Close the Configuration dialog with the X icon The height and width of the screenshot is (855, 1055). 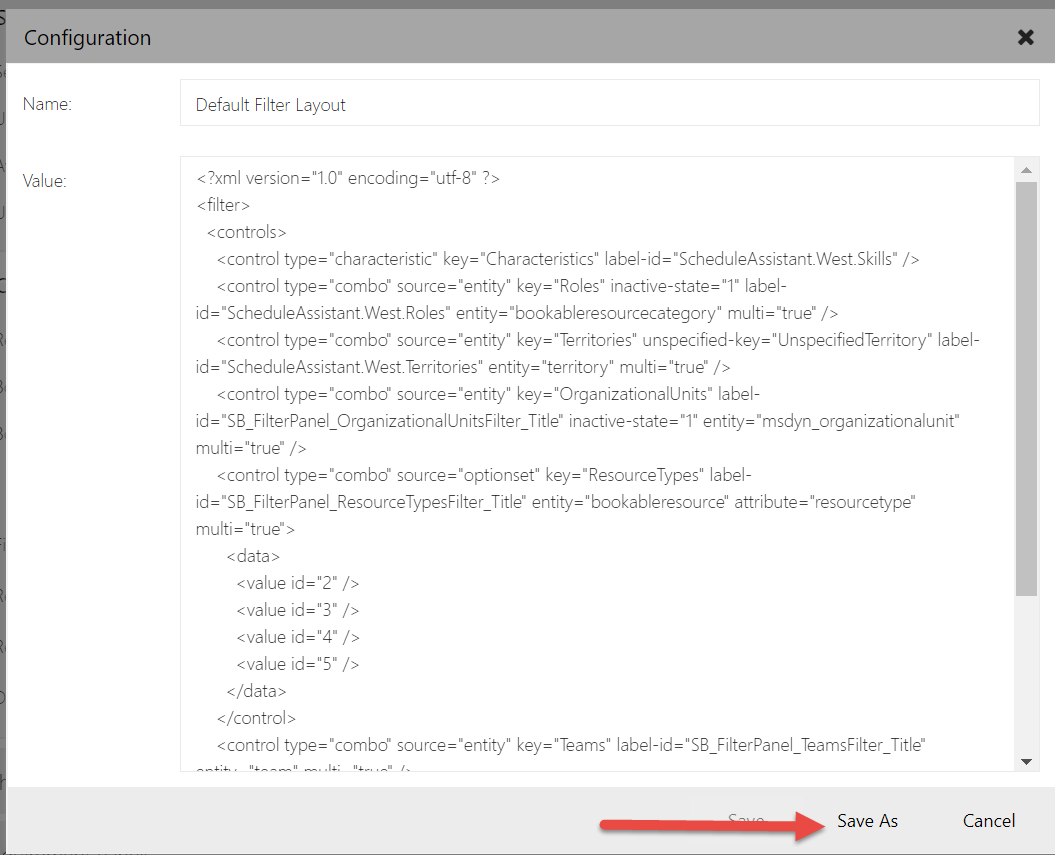point(1025,37)
